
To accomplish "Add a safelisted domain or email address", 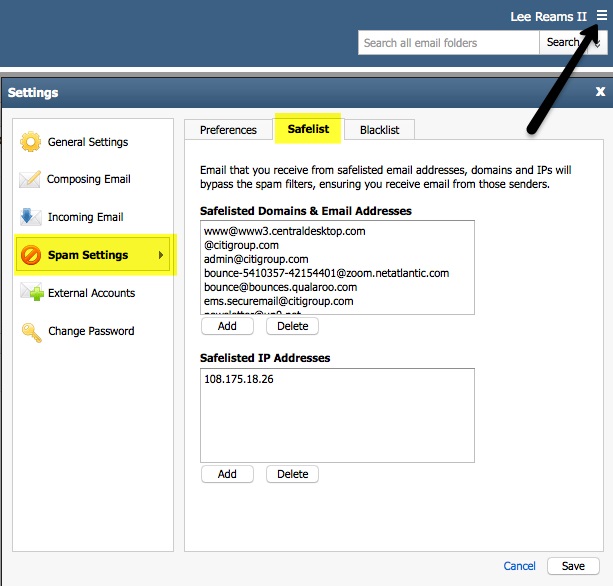I will [227, 326].
